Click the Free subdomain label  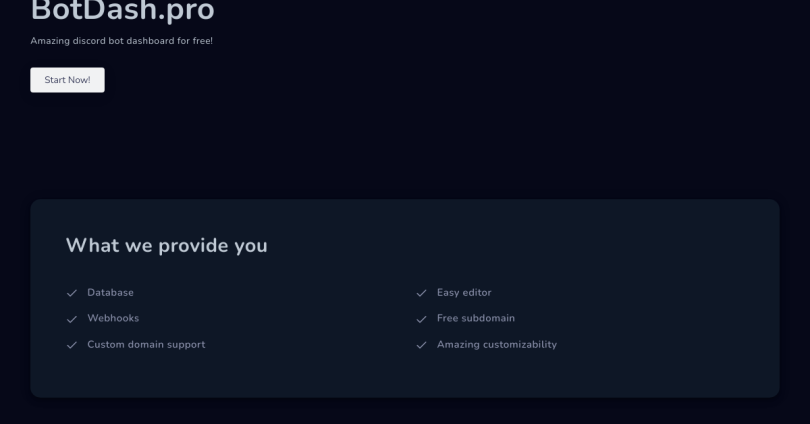pyautogui.click(x=476, y=319)
